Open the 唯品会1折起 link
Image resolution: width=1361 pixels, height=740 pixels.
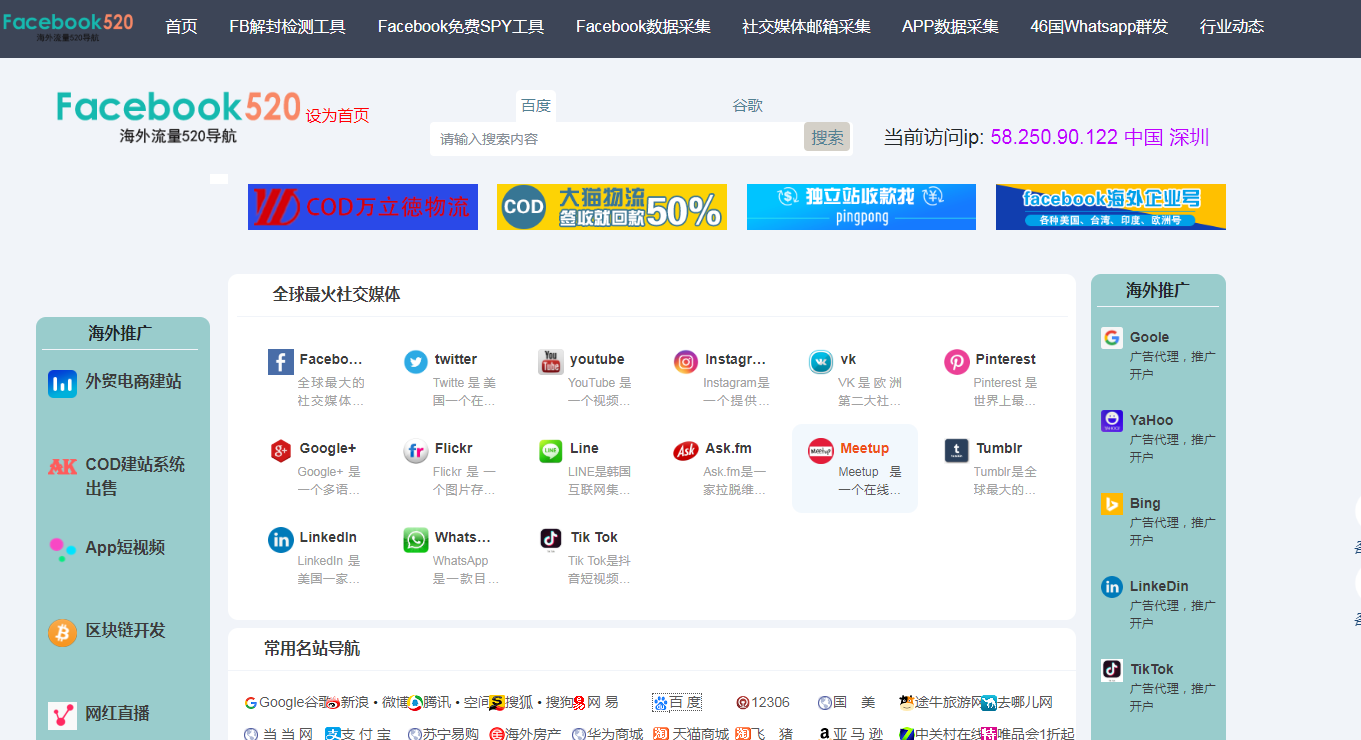(1028, 735)
